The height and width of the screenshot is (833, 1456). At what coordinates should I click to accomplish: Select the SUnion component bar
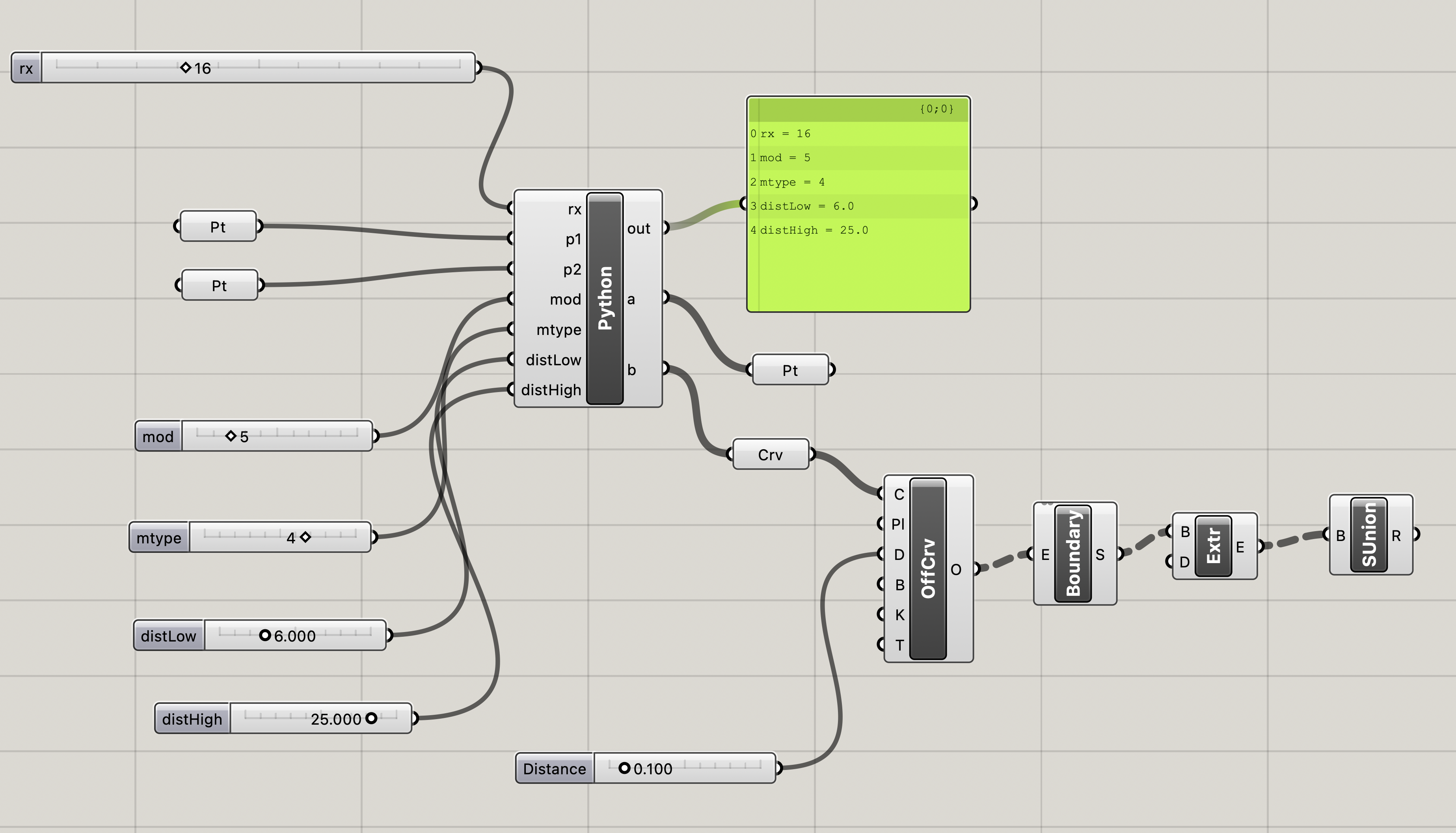[1368, 534]
